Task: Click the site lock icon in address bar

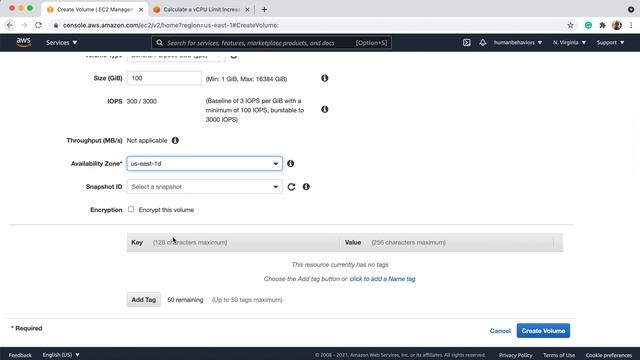Action: pos(56,25)
